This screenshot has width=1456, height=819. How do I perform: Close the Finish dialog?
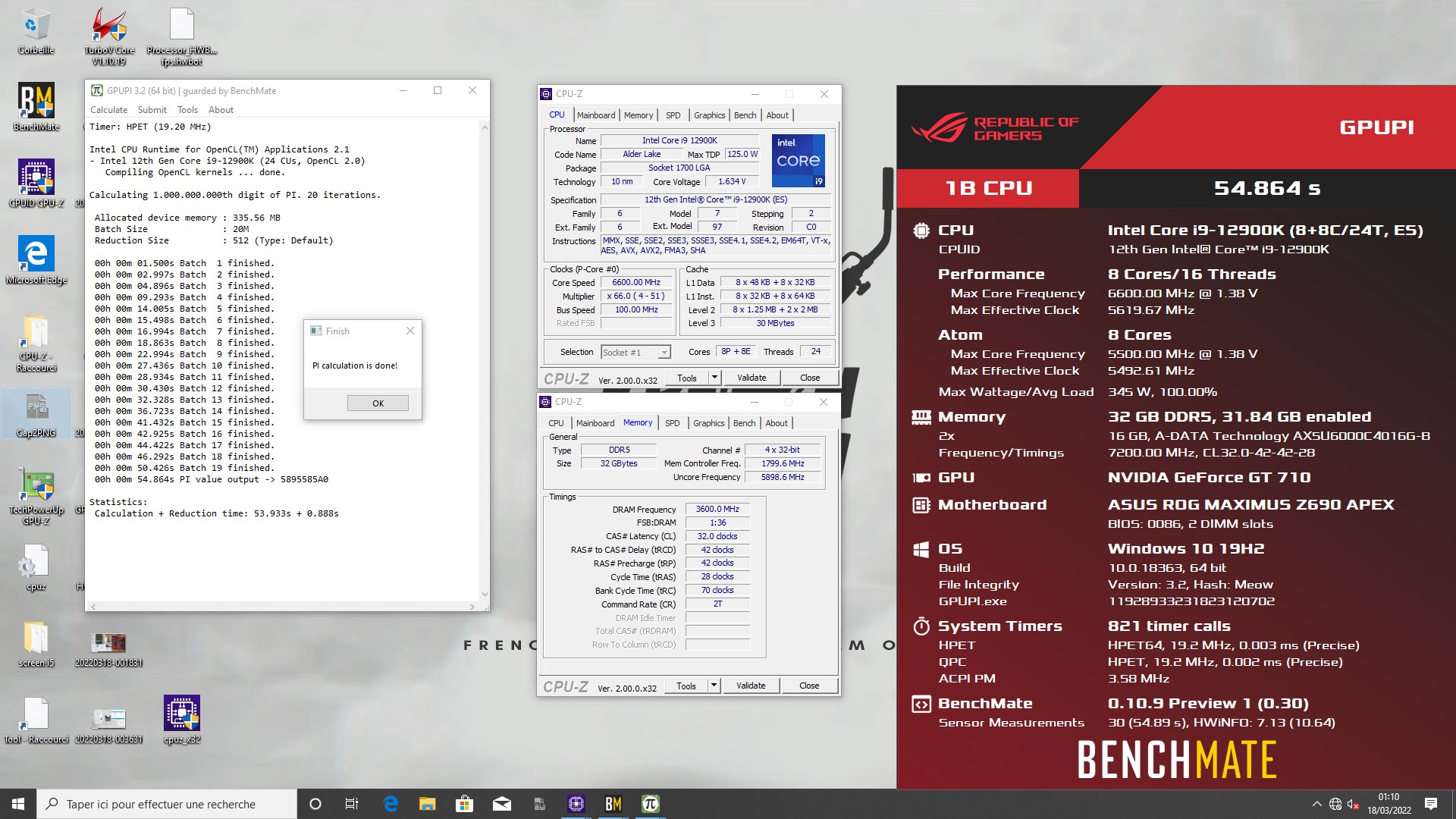tap(410, 331)
